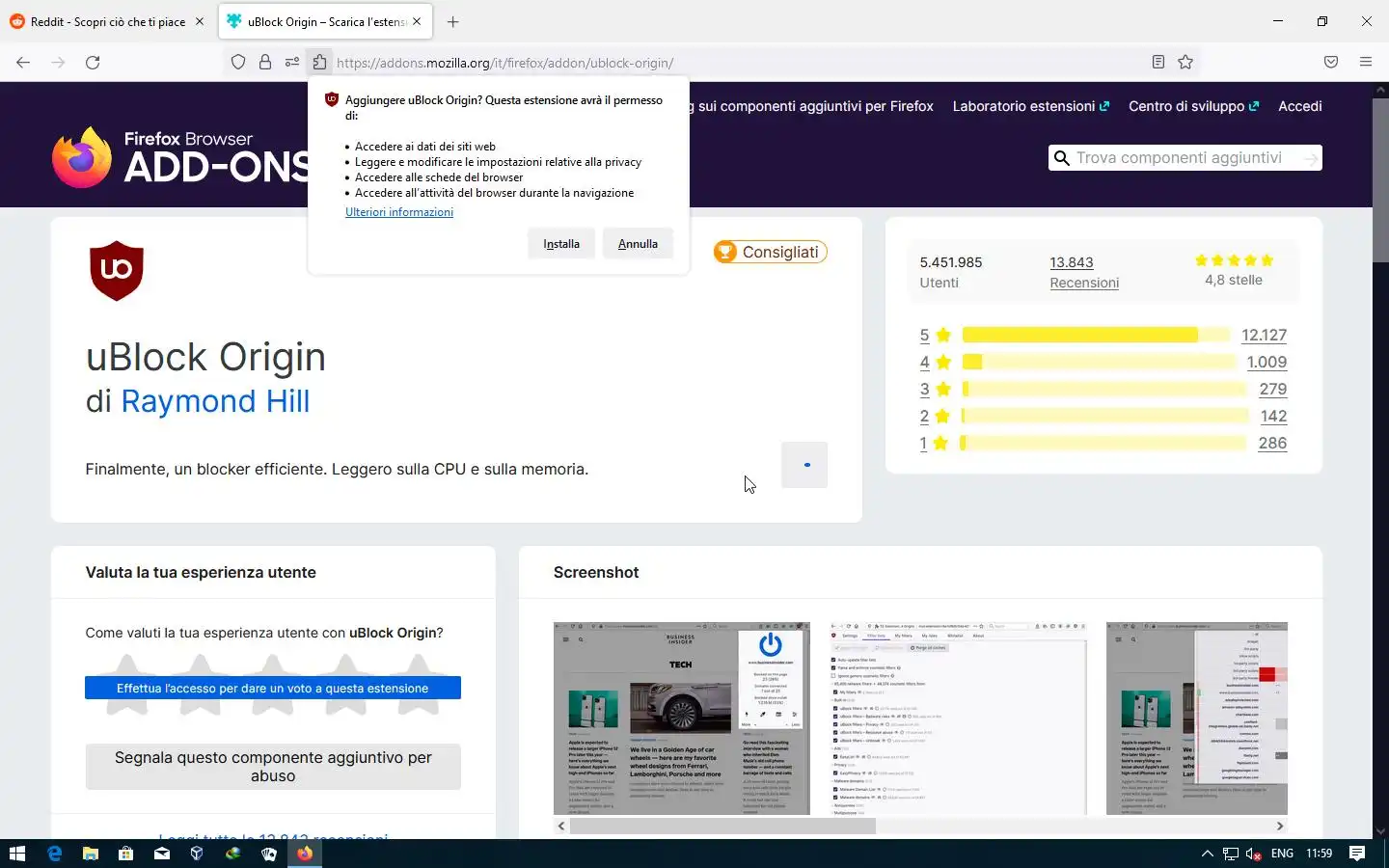Open the Recensioni link

(1084, 283)
